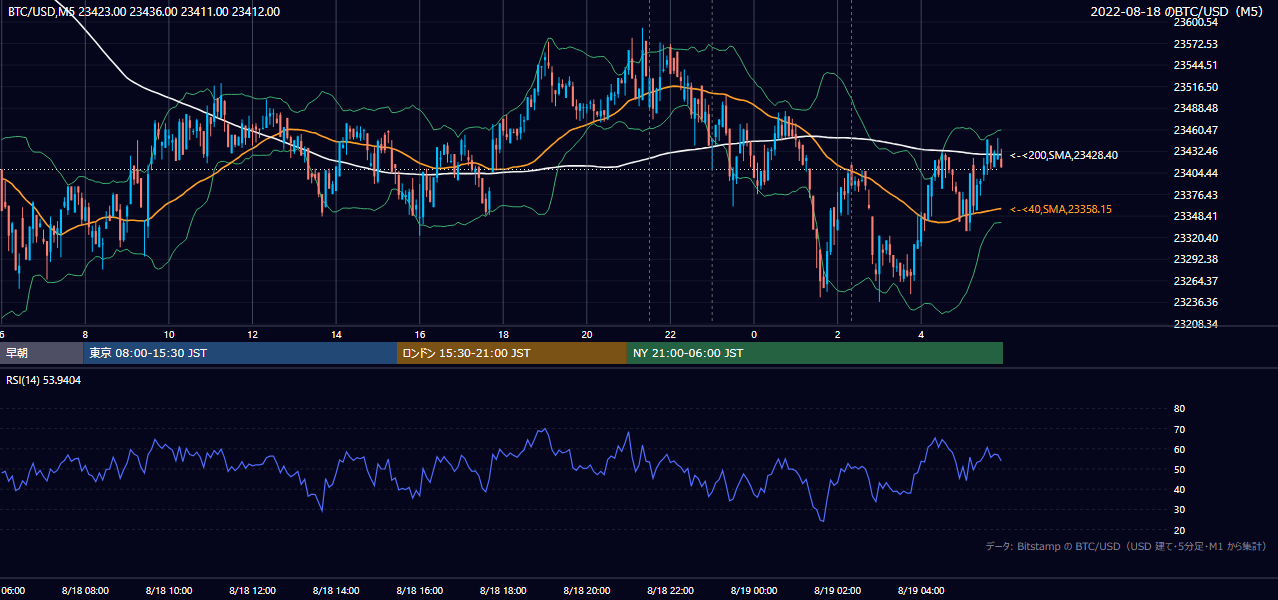Click price axis value 23488.48

(x=1195, y=108)
